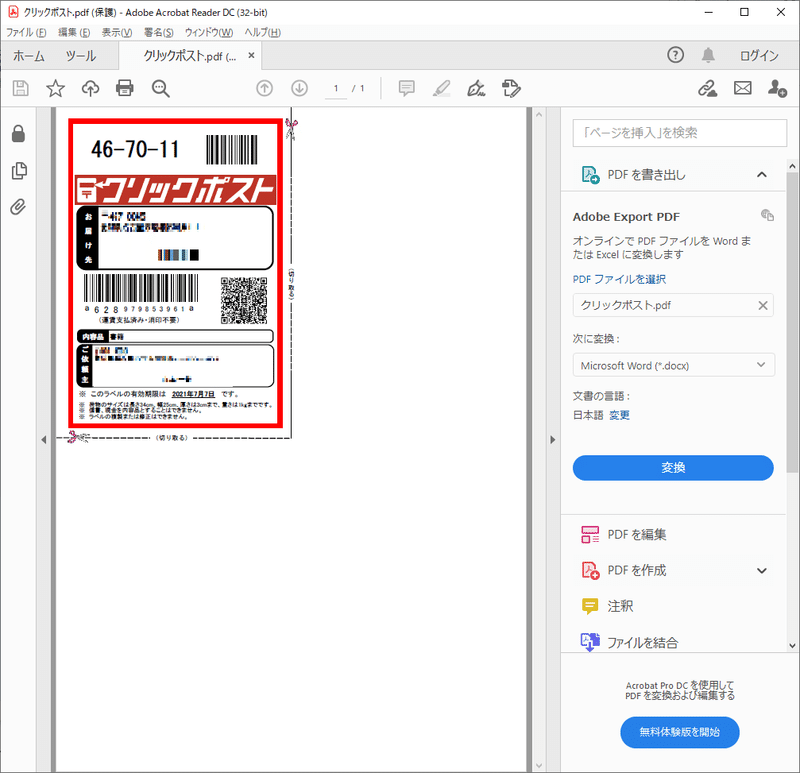The width and height of the screenshot is (800, 773).
Task: Open the 署名 menu
Action: 159,33
